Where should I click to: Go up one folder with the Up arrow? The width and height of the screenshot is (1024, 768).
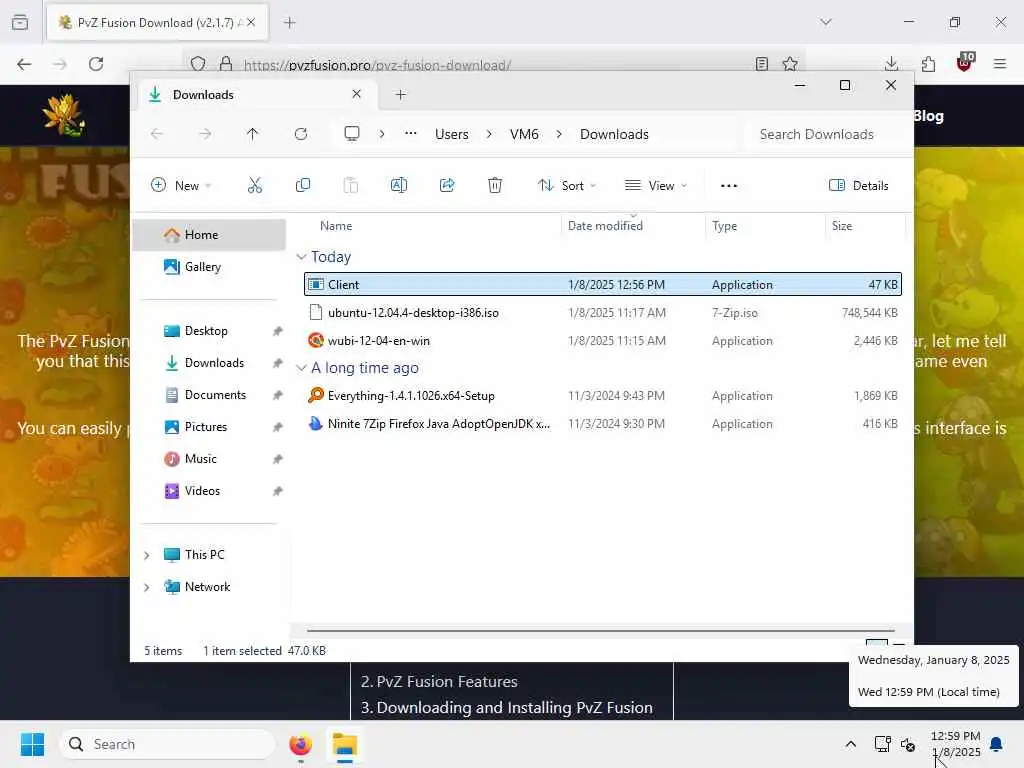pyautogui.click(x=253, y=134)
